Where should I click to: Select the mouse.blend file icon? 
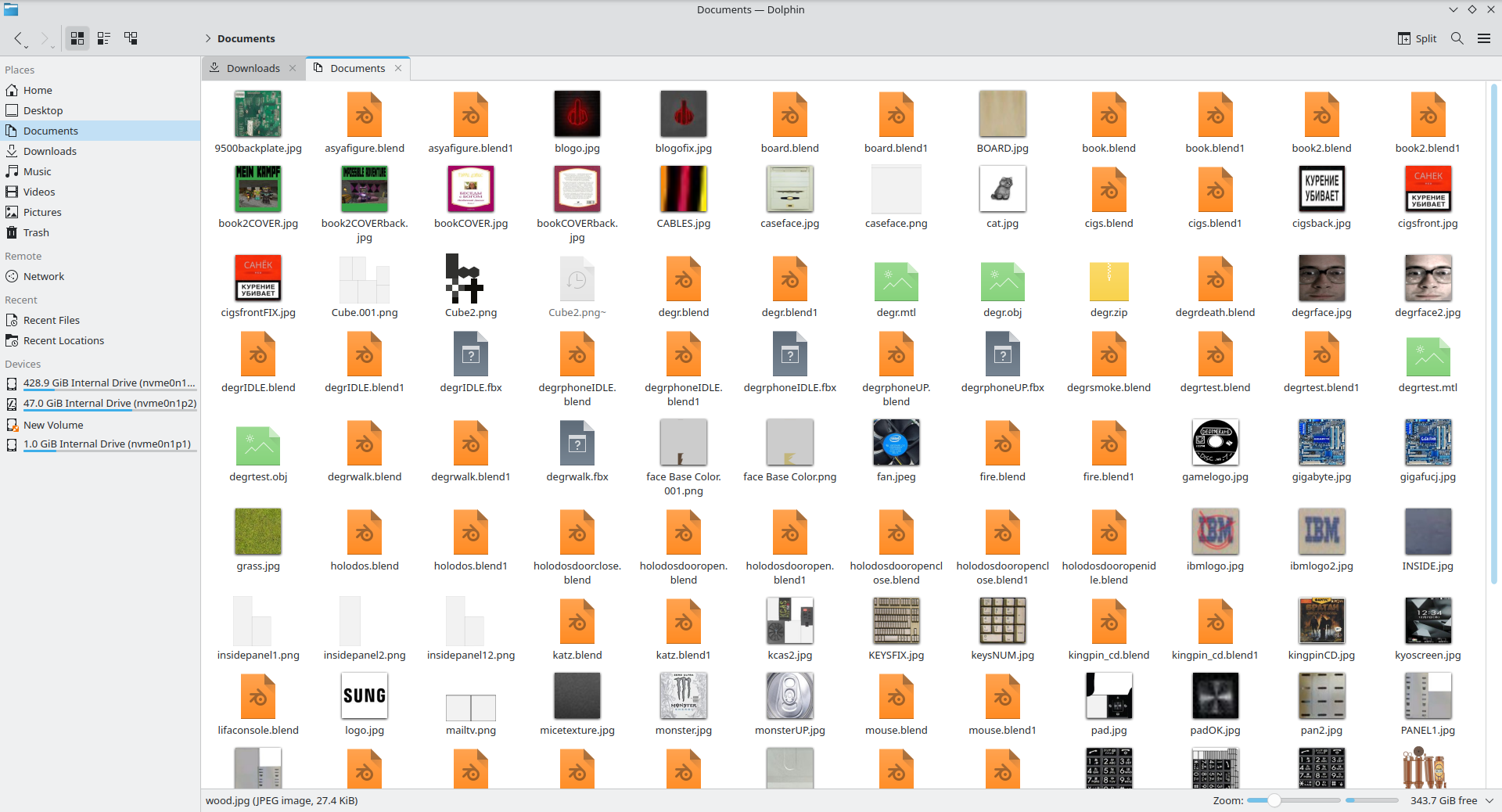896,696
